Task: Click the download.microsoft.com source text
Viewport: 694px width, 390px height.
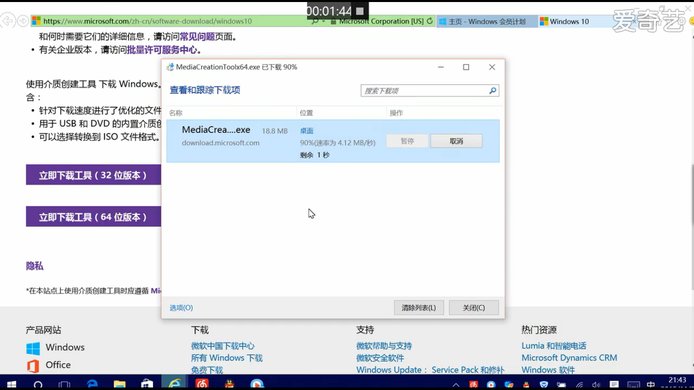Action: (220, 143)
